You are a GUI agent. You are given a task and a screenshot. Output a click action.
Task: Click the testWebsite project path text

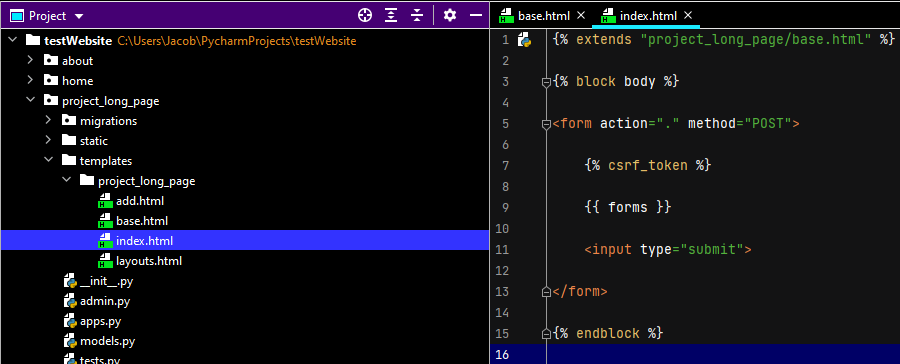click(x=237, y=41)
